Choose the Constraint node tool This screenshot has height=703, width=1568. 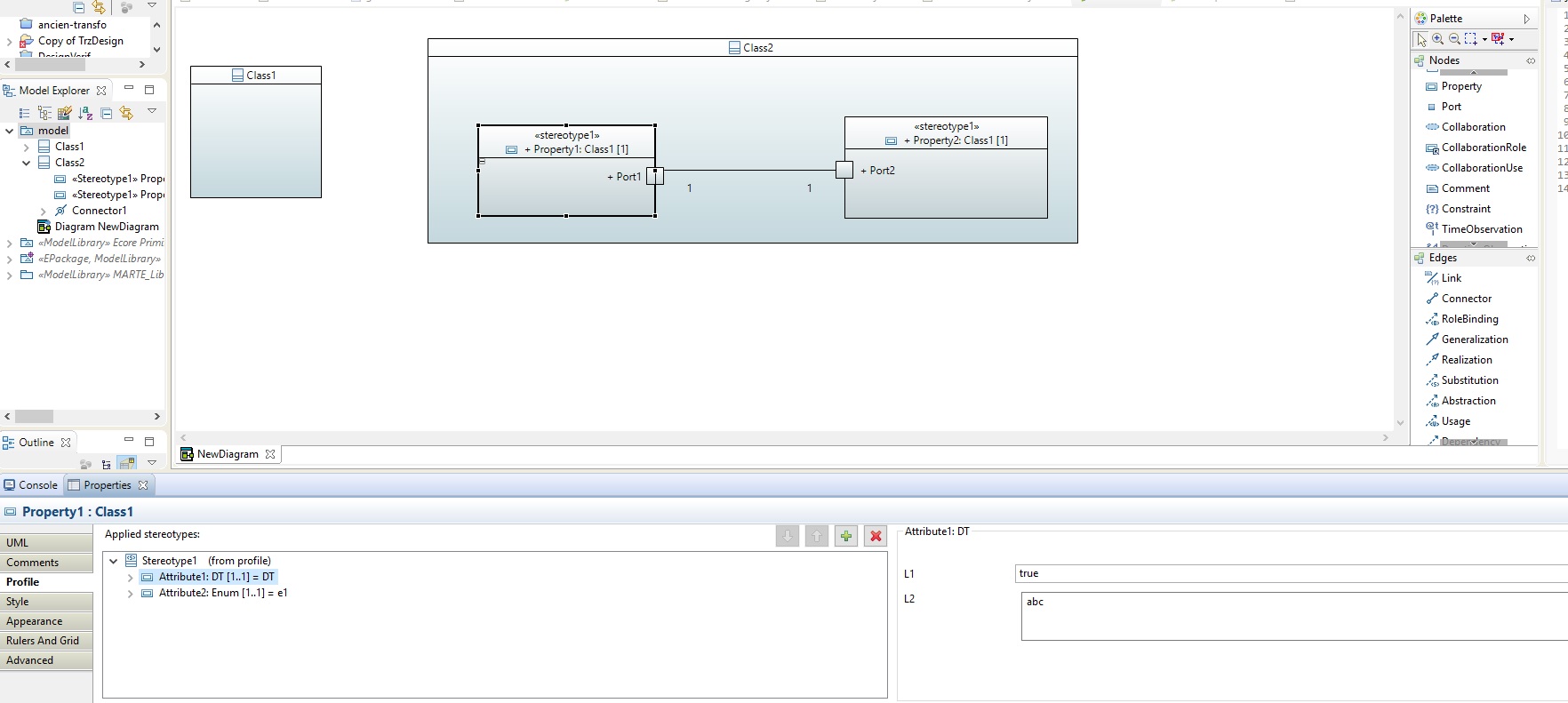1465,209
